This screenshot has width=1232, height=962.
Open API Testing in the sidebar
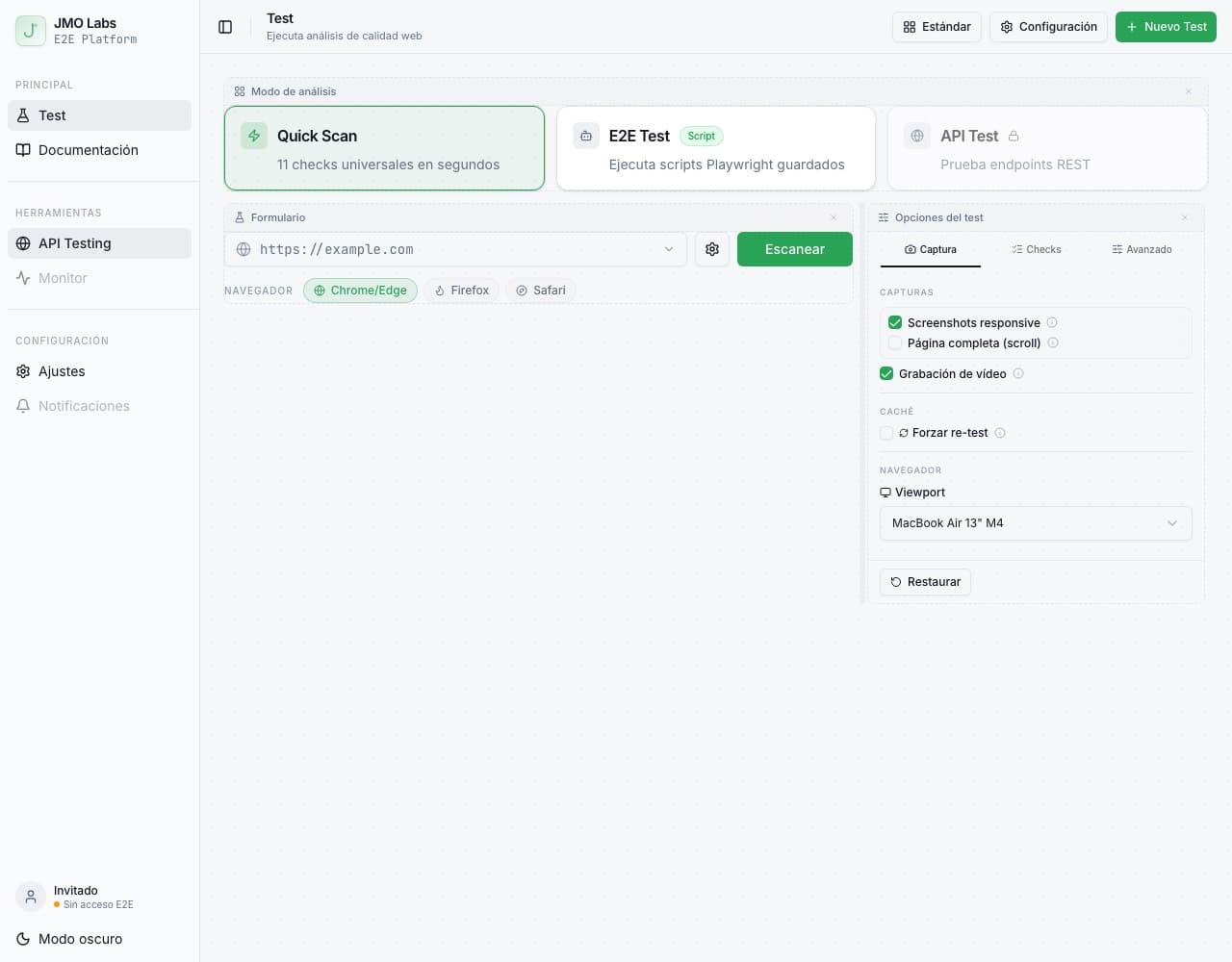click(99, 243)
